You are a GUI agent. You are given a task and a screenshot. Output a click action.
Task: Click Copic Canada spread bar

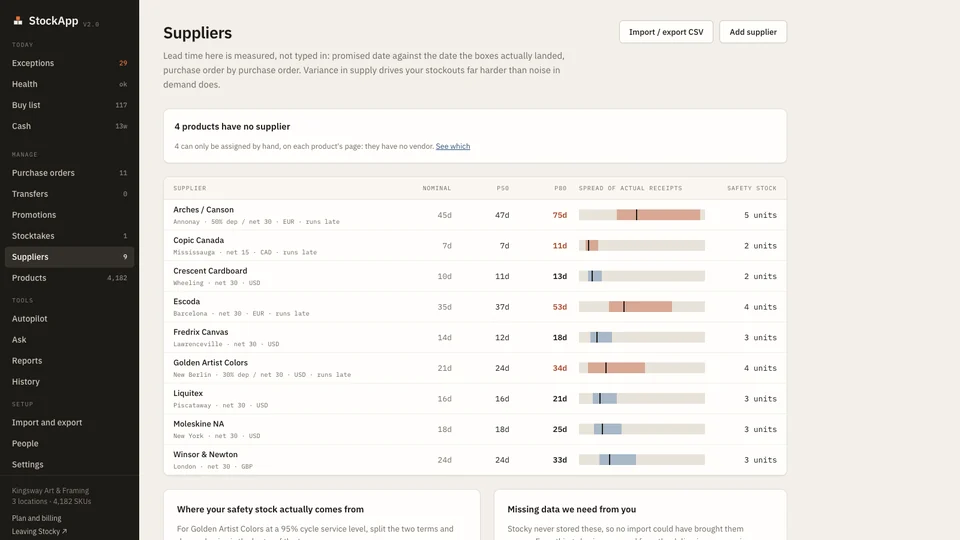[x=642, y=246]
